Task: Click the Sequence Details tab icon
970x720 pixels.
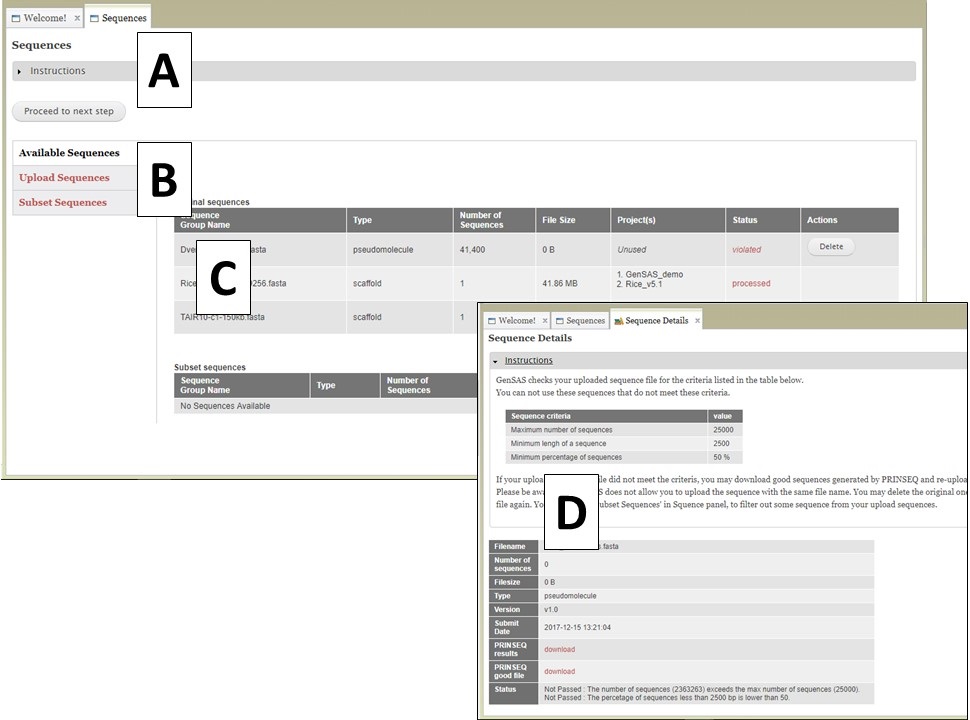Action: (x=619, y=320)
